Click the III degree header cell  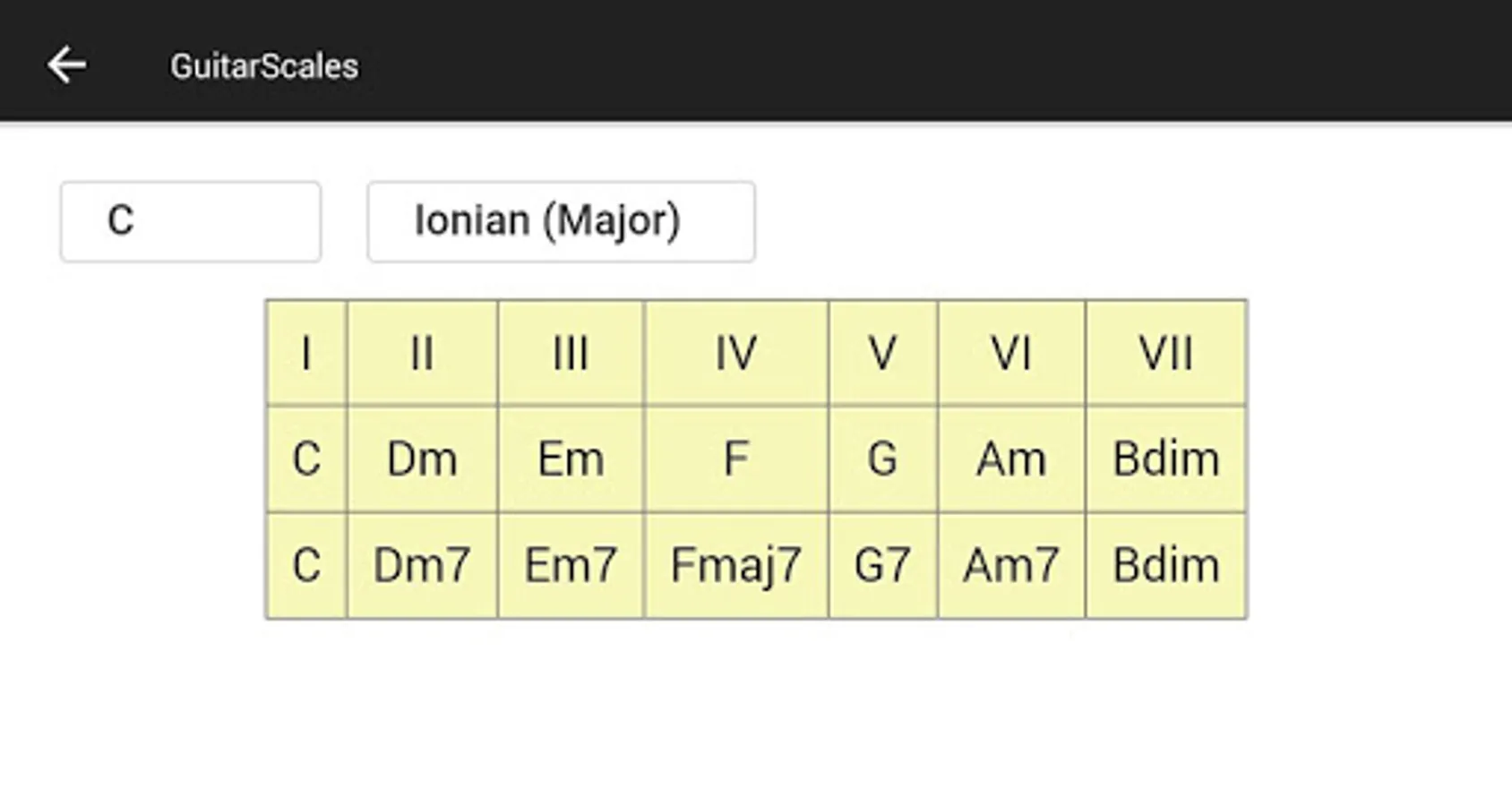pyautogui.click(x=571, y=353)
